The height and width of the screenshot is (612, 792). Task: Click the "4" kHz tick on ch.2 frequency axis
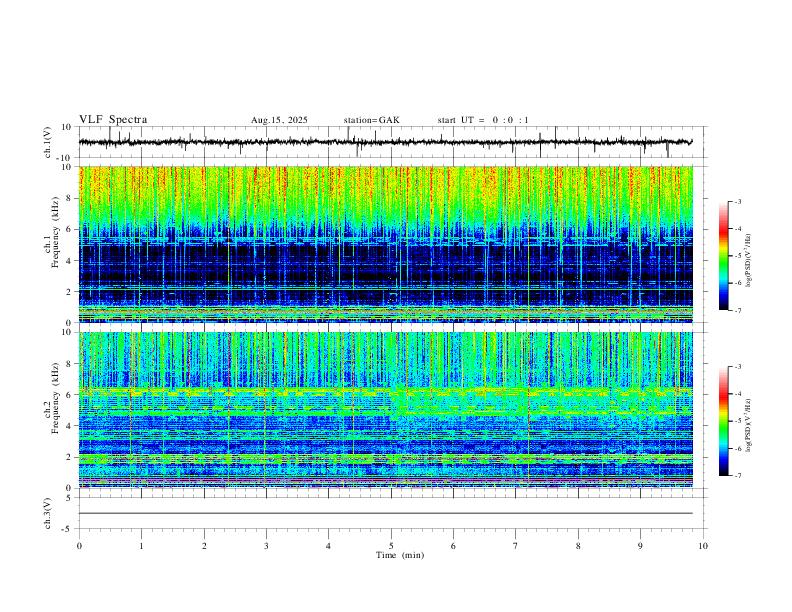pos(69,426)
